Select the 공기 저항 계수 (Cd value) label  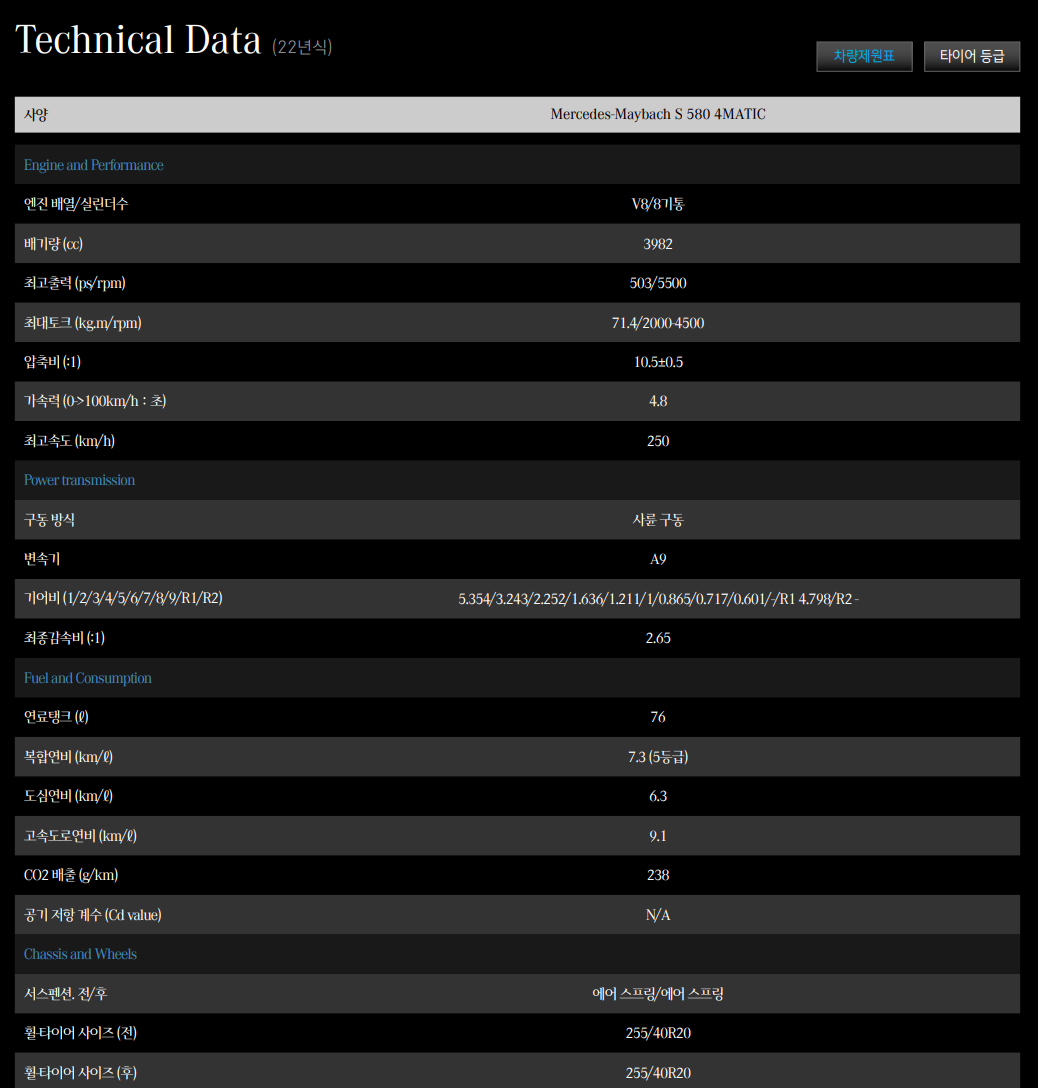click(x=93, y=915)
